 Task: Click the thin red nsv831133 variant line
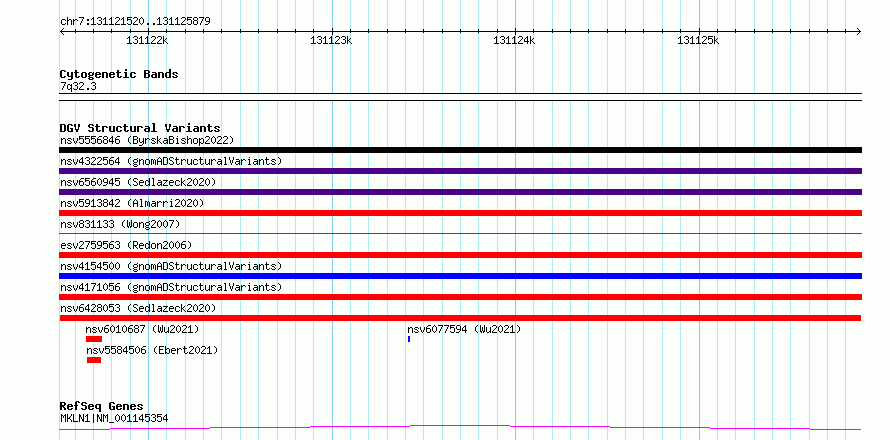click(x=460, y=233)
